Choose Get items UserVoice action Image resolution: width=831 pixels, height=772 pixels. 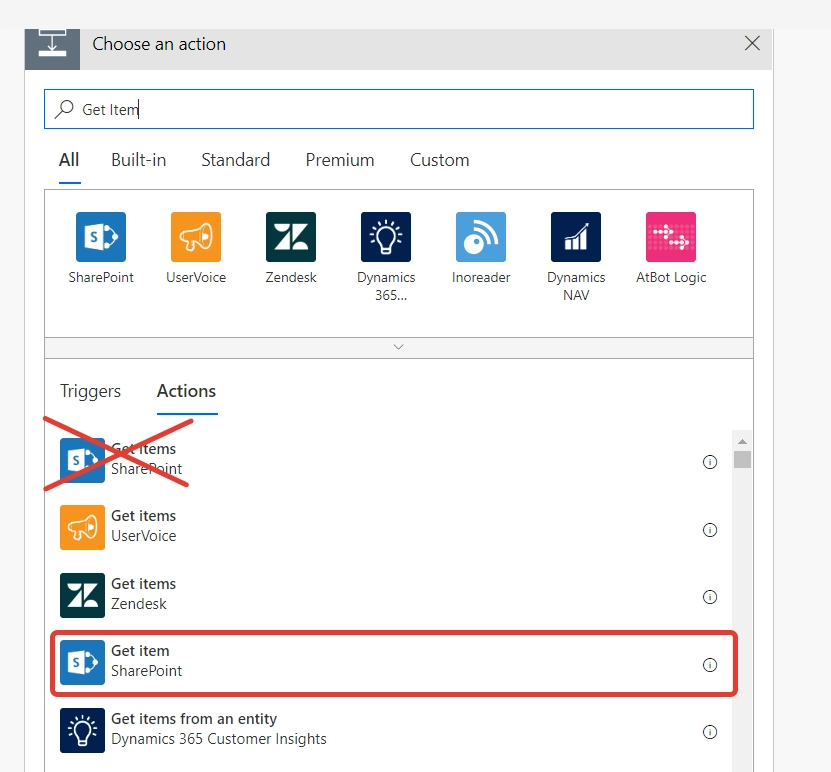point(392,527)
